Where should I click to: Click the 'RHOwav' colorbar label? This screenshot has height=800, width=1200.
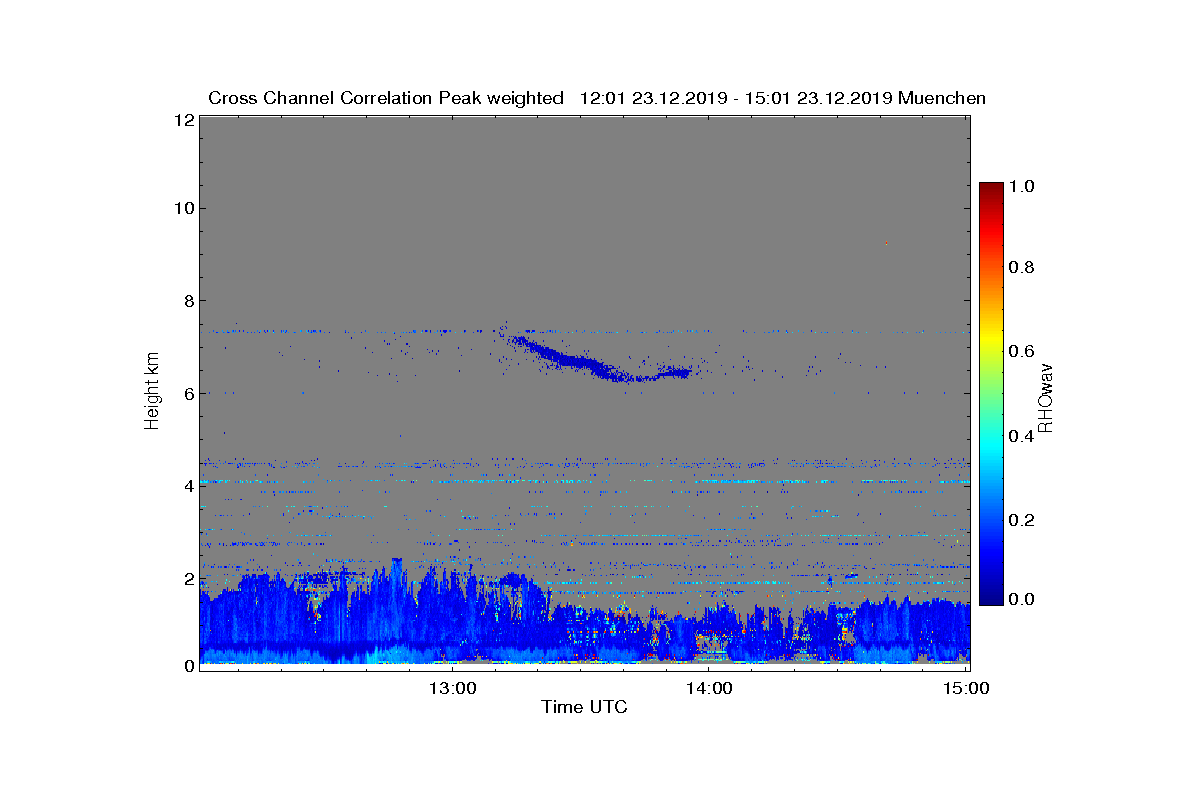pyautogui.click(x=1046, y=397)
